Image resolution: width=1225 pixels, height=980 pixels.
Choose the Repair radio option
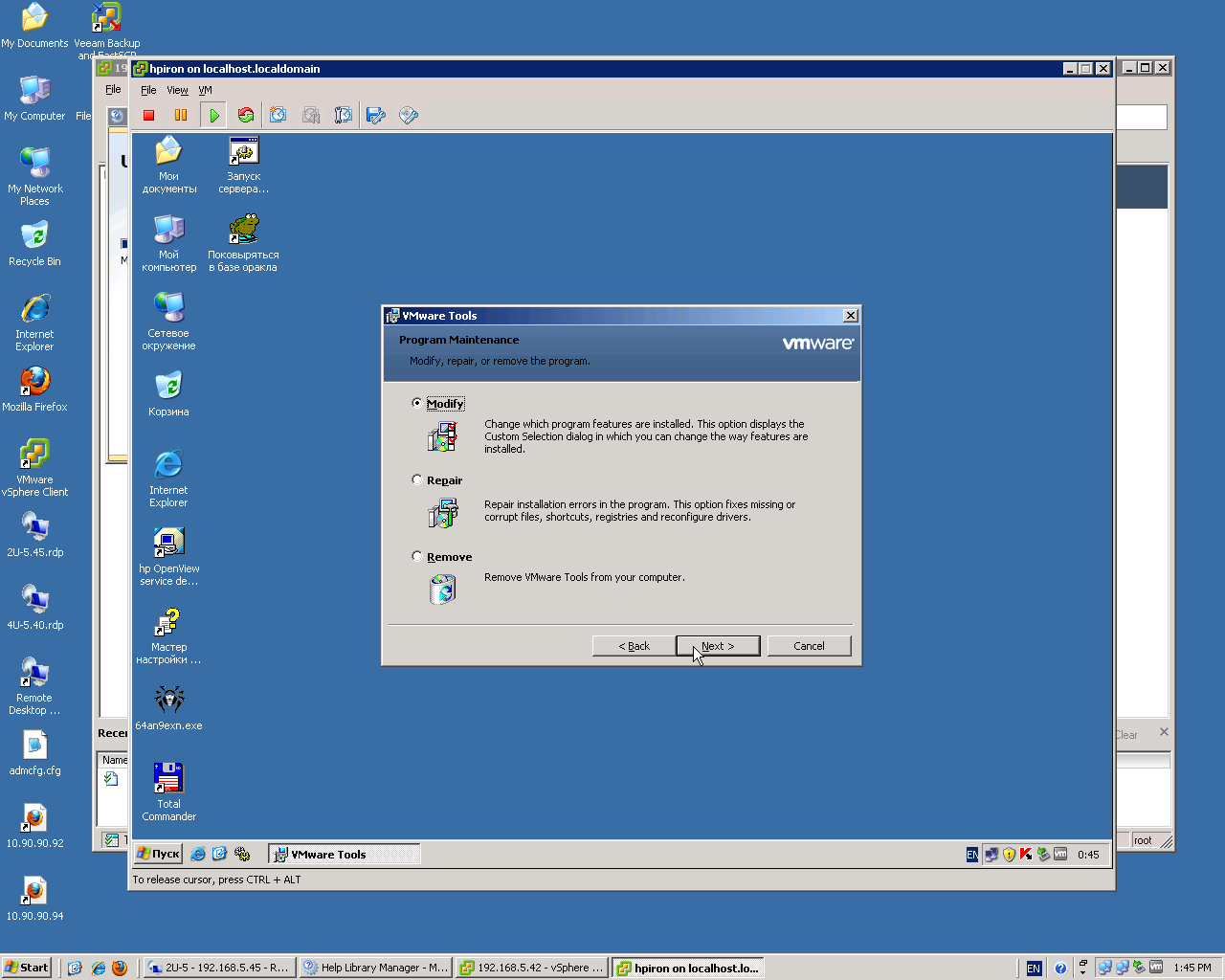[x=416, y=479]
